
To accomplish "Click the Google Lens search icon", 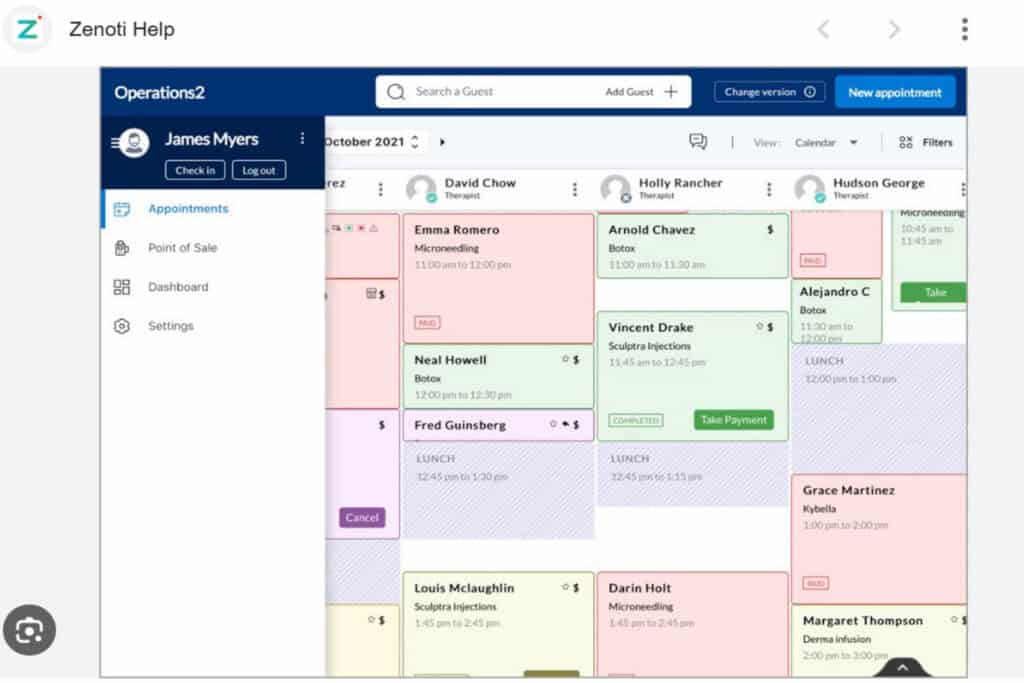I will 29,630.
